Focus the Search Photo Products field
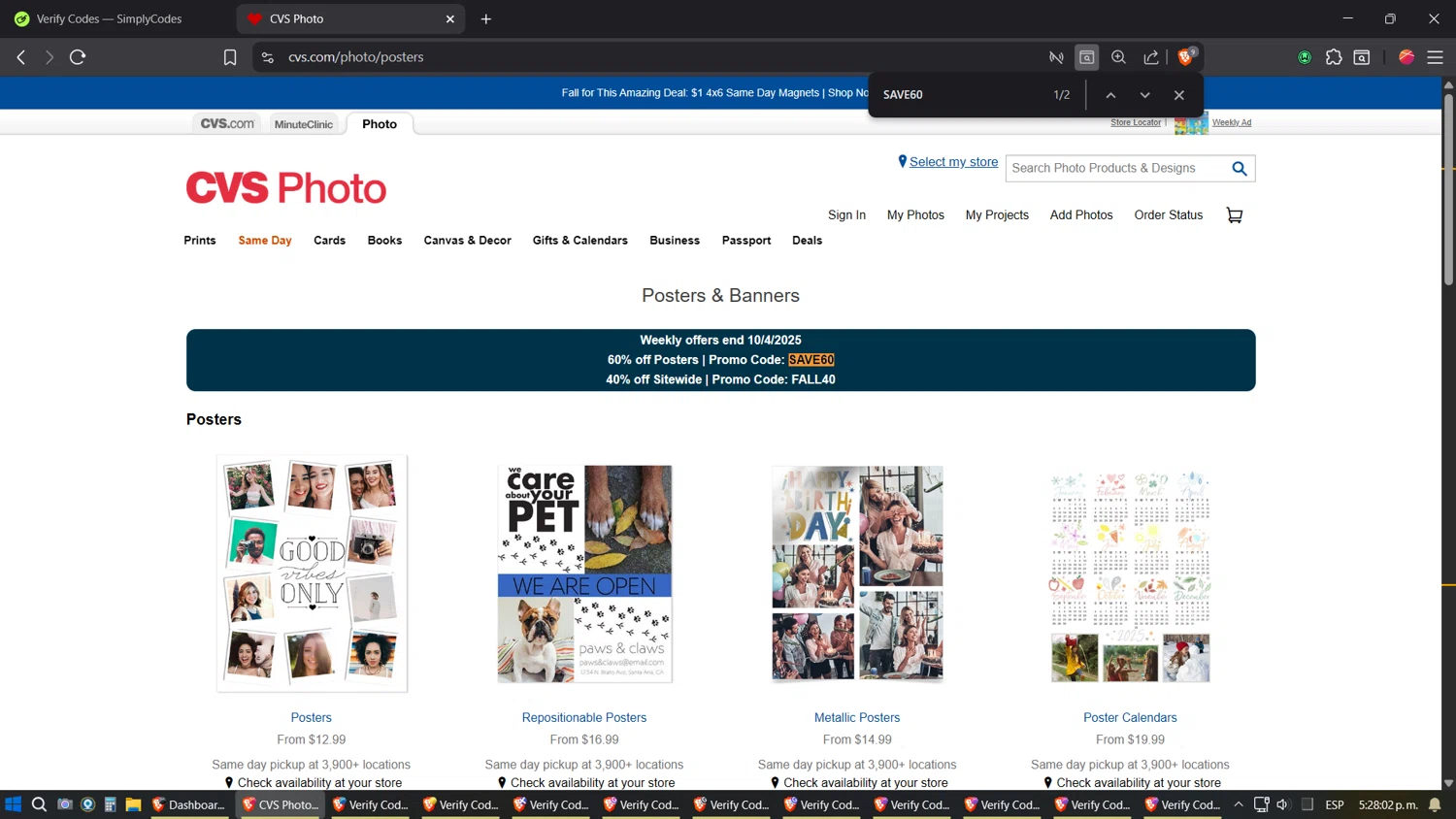1456x819 pixels. (1116, 169)
